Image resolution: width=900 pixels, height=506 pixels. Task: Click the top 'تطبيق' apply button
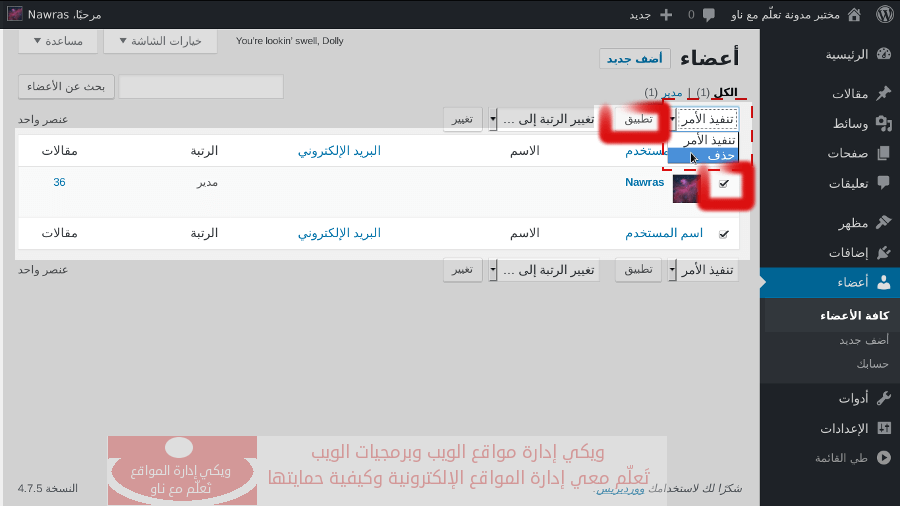tap(631, 120)
